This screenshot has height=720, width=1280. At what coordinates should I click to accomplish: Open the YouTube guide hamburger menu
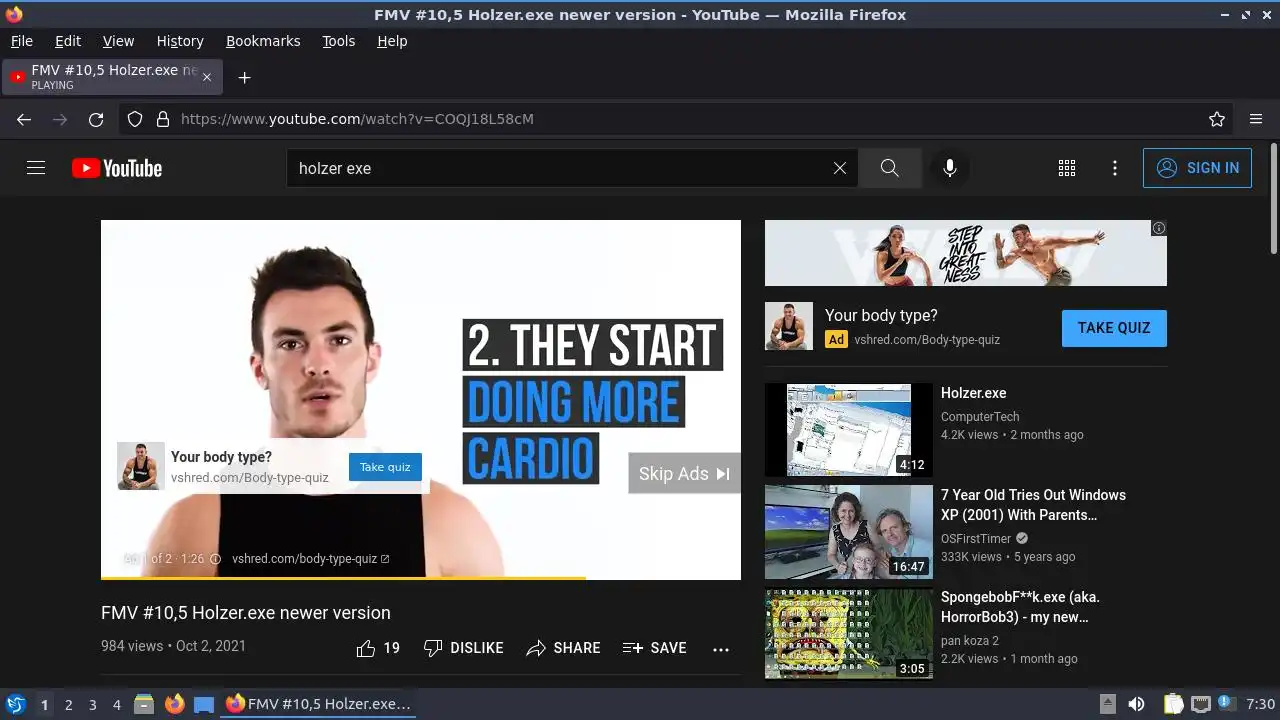(36, 168)
